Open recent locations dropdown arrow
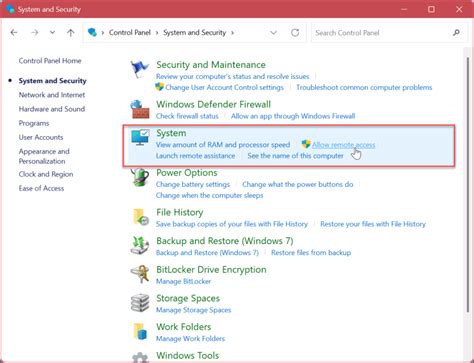 click(x=52, y=33)
